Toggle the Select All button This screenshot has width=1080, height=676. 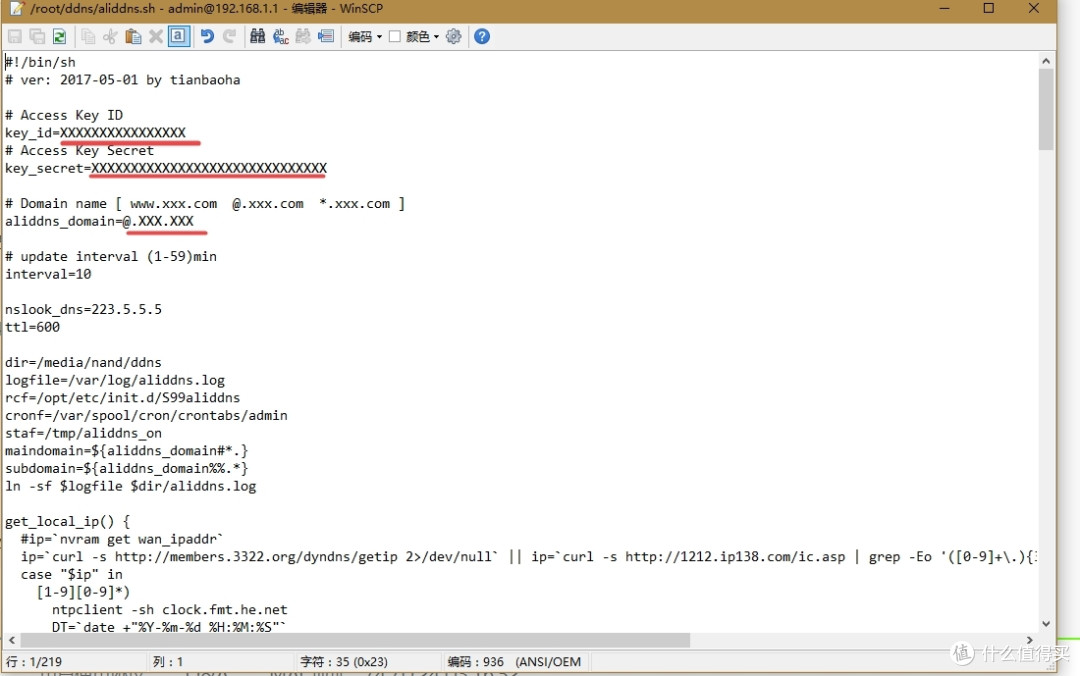178,36
